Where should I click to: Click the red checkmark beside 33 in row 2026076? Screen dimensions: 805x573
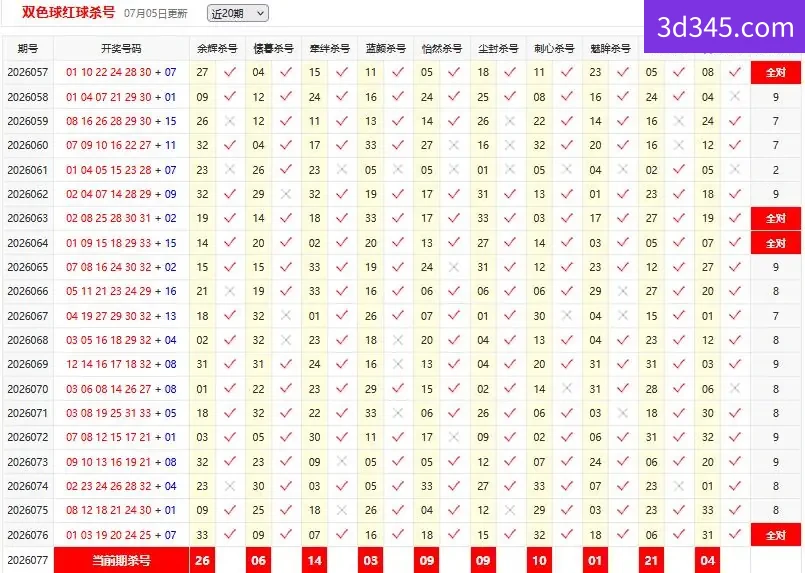tap(230, 534)
